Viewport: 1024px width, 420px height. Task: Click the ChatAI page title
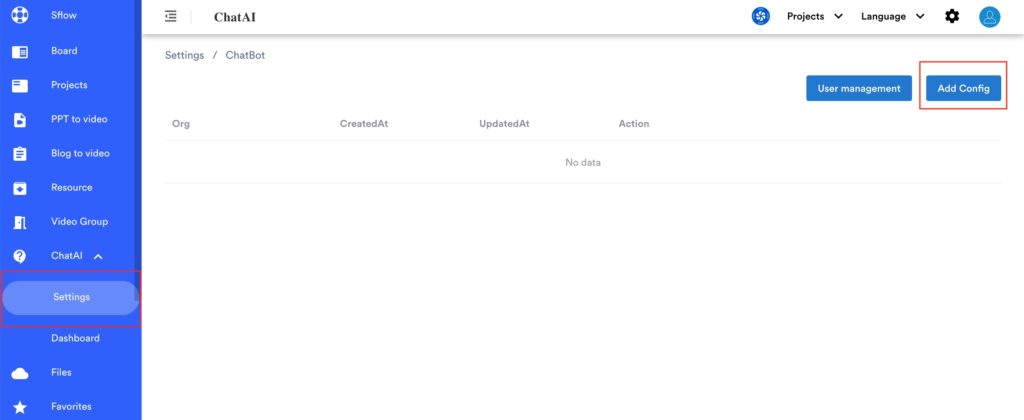click(234, 17)
